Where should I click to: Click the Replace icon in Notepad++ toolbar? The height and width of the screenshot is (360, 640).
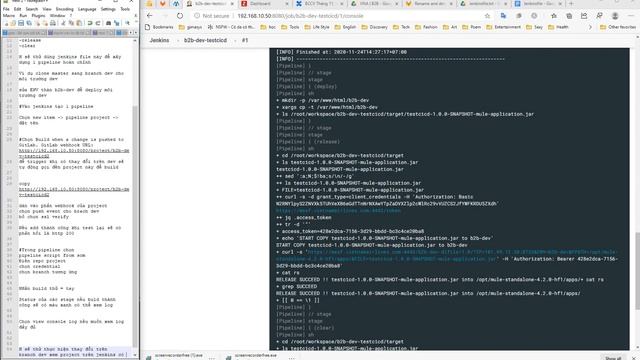pos(117,23)
